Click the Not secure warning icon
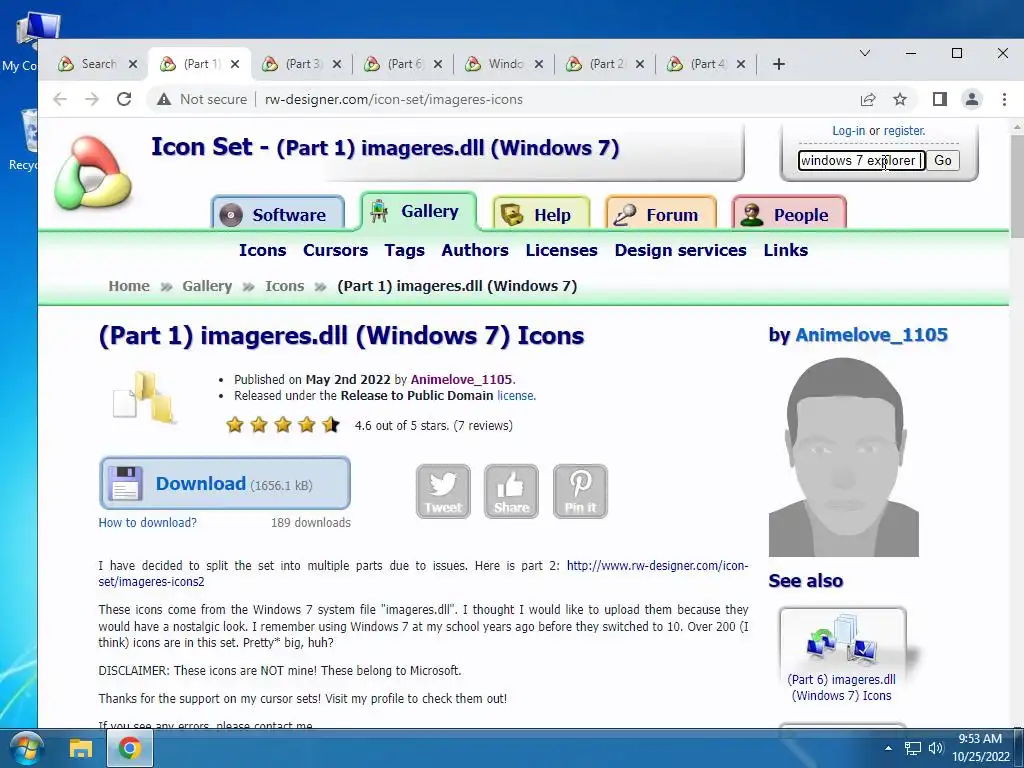The height and width of the screenshot is (768, 1024). pyautogui.click(x=164, y=99)
